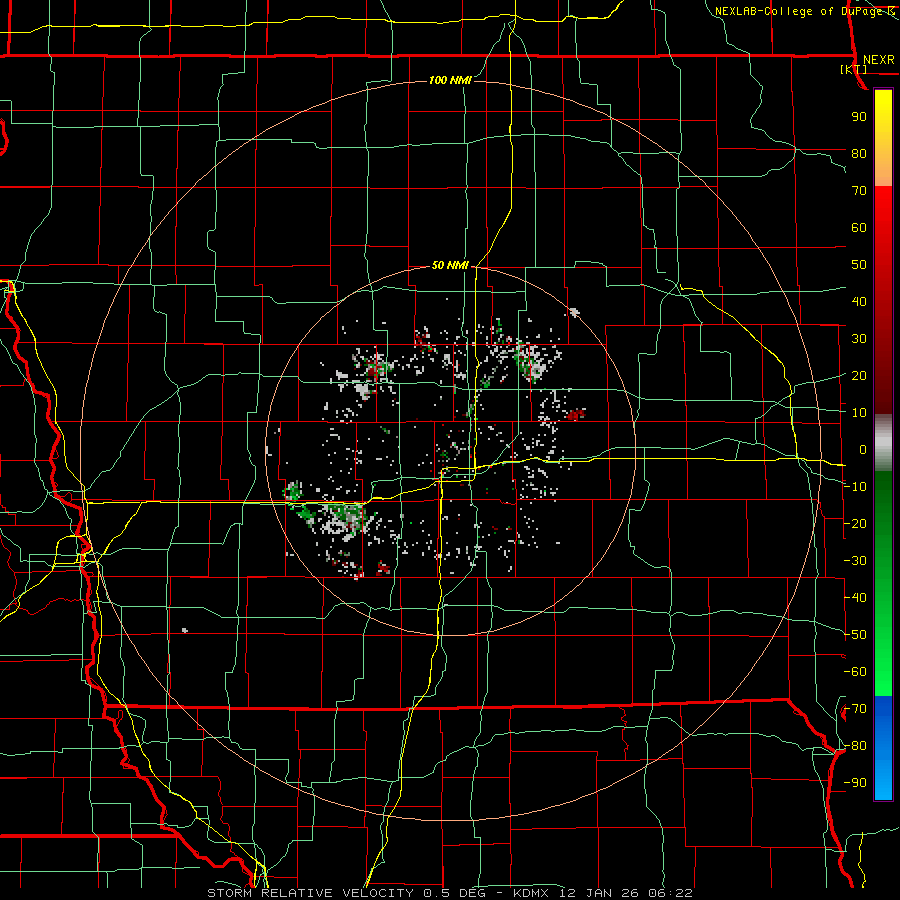The height and width of the screenshot is (900, 900).
Task: Click the positive 50 scale value
Action: (859, 265)
